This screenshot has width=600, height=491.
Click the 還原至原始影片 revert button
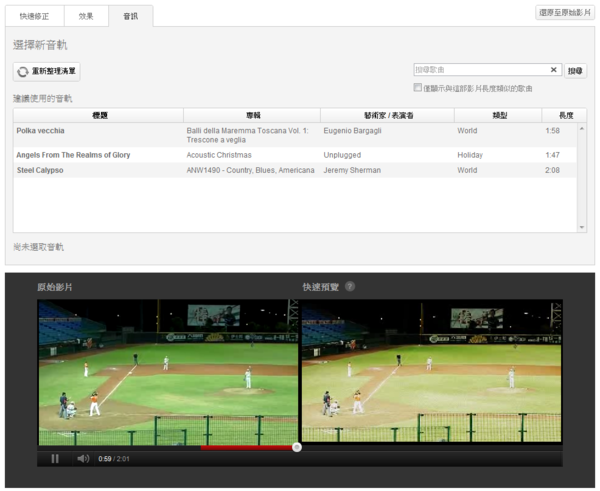coord(565,13)
